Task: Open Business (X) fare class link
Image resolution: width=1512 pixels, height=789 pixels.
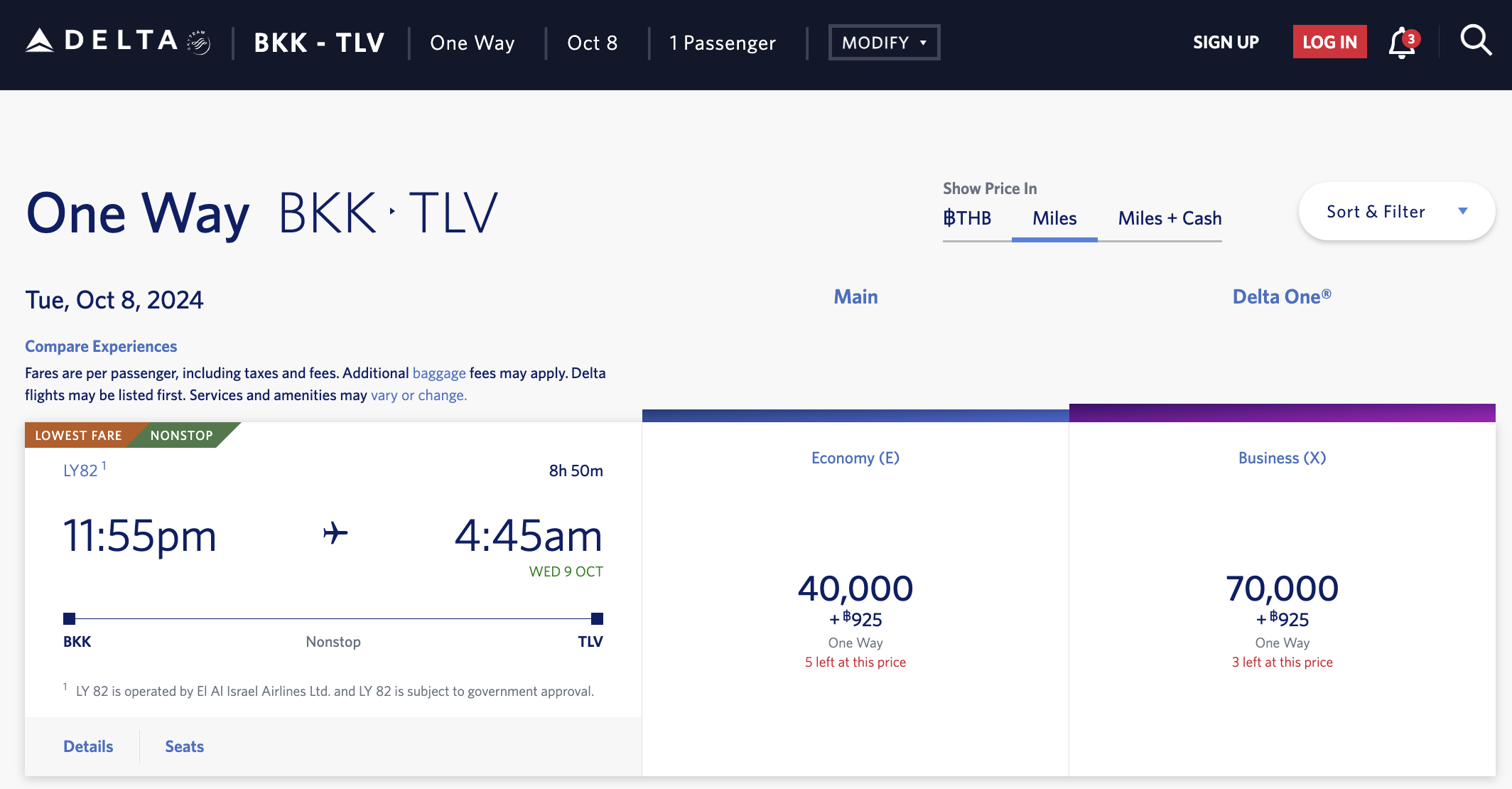Action: [1282, 458]
